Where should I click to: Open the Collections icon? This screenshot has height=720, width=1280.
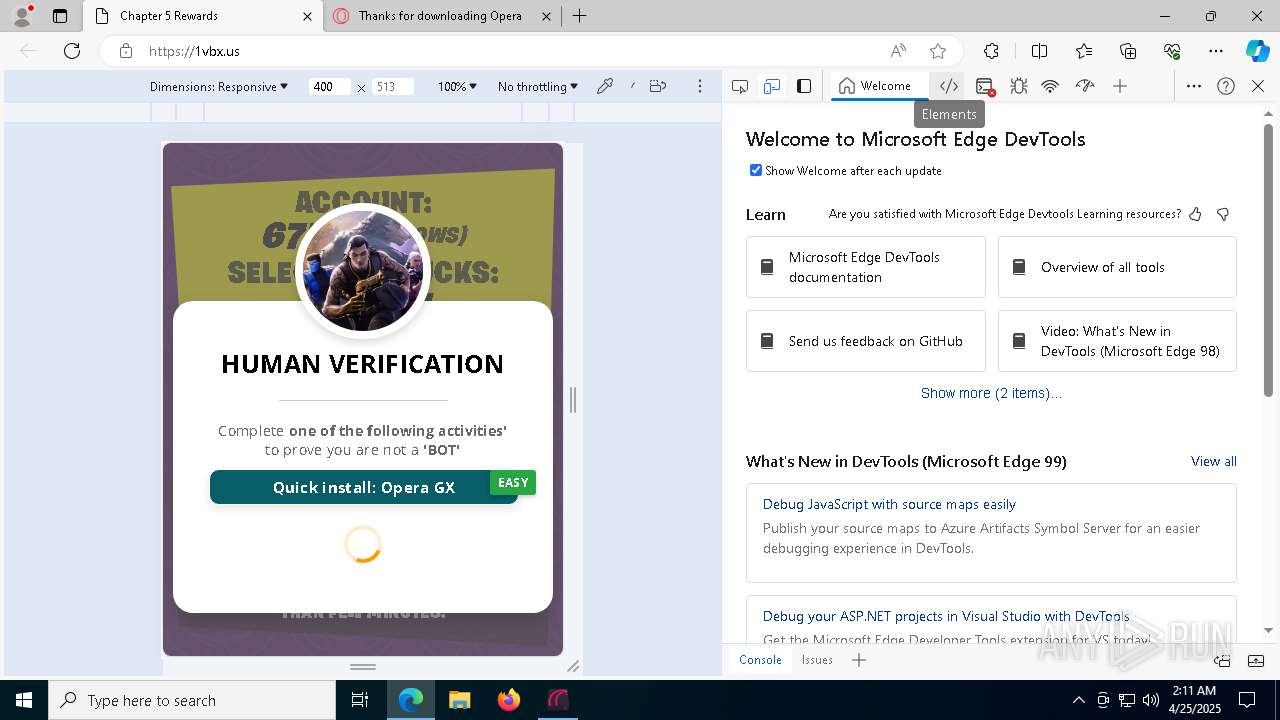1128,51
